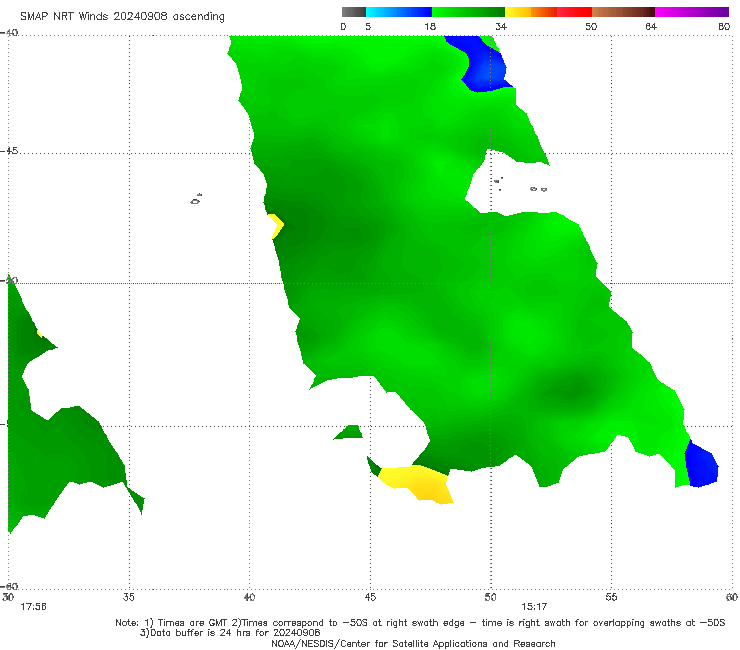Click the latitude label '-45'
This screenshot has height=650, width=740.
pos(9,151)
